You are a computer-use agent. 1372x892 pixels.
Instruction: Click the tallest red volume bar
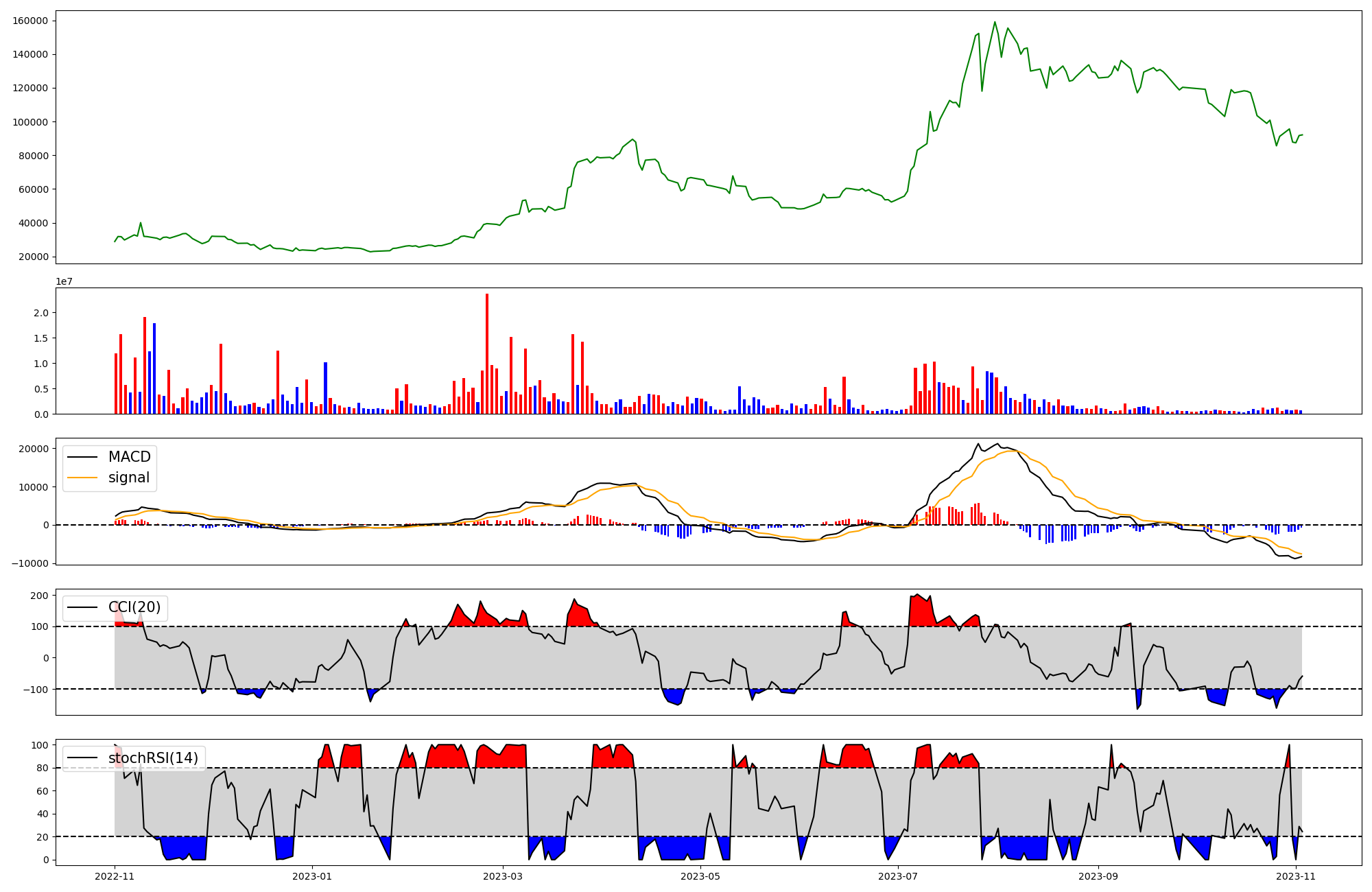click(x=487, y=353)
